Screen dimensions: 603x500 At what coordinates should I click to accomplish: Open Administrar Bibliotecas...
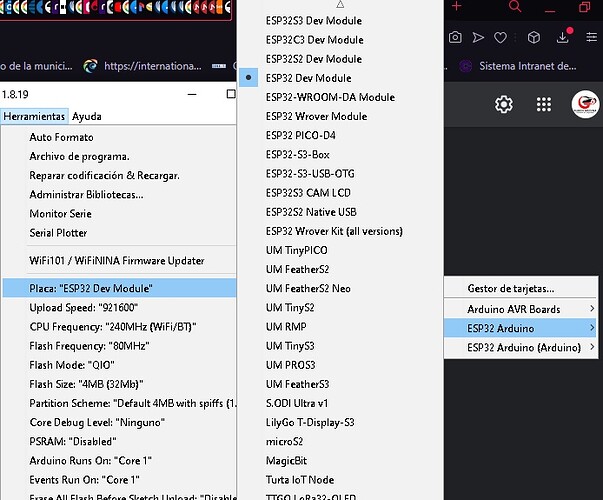pos(119,195)
